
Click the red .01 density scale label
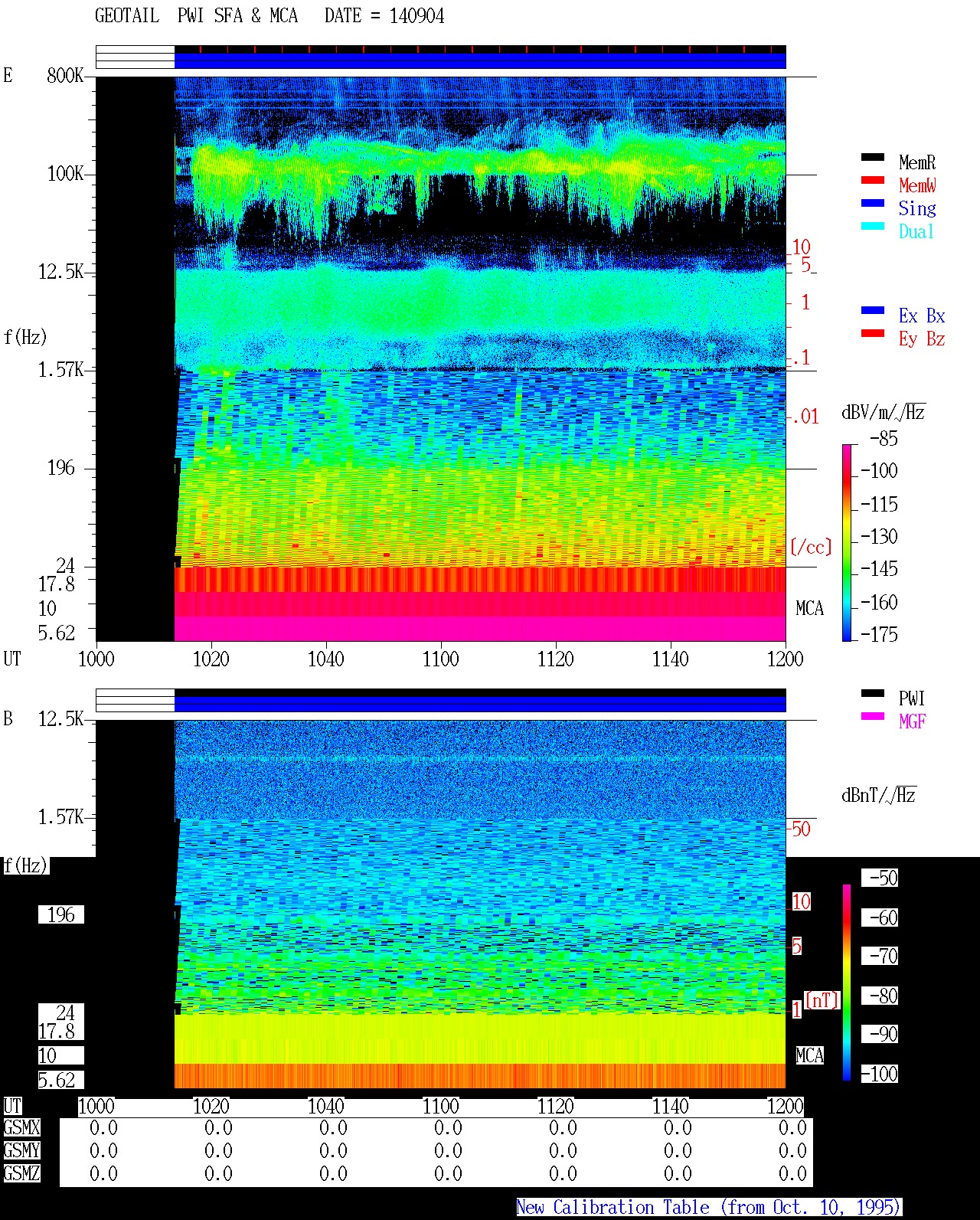[x=805, y=417]
